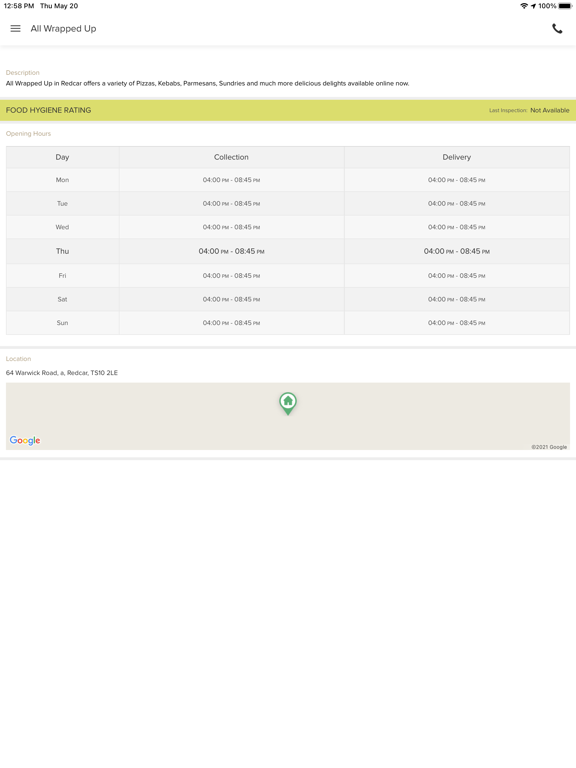Click Sunday collection hours cell

pos(231,322)
